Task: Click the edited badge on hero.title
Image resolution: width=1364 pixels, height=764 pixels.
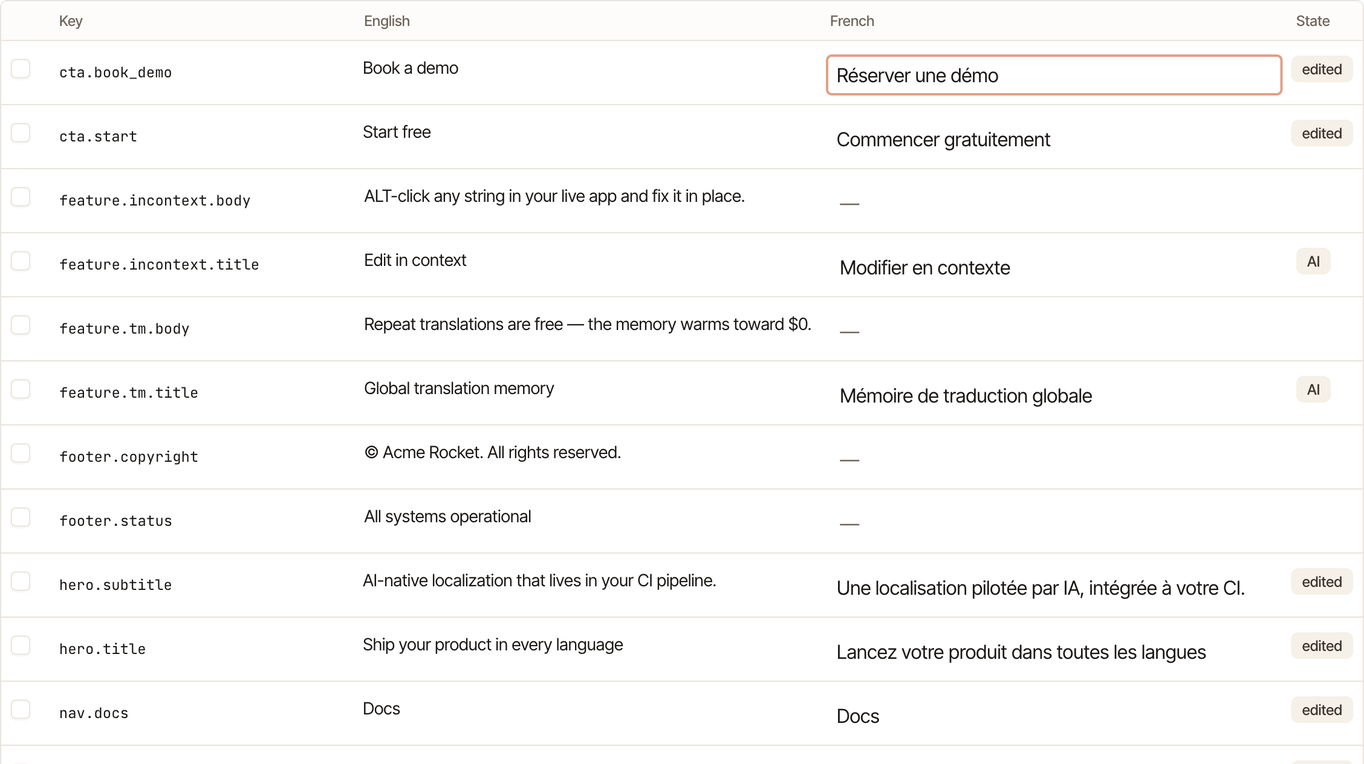Action: point(1322,645)
